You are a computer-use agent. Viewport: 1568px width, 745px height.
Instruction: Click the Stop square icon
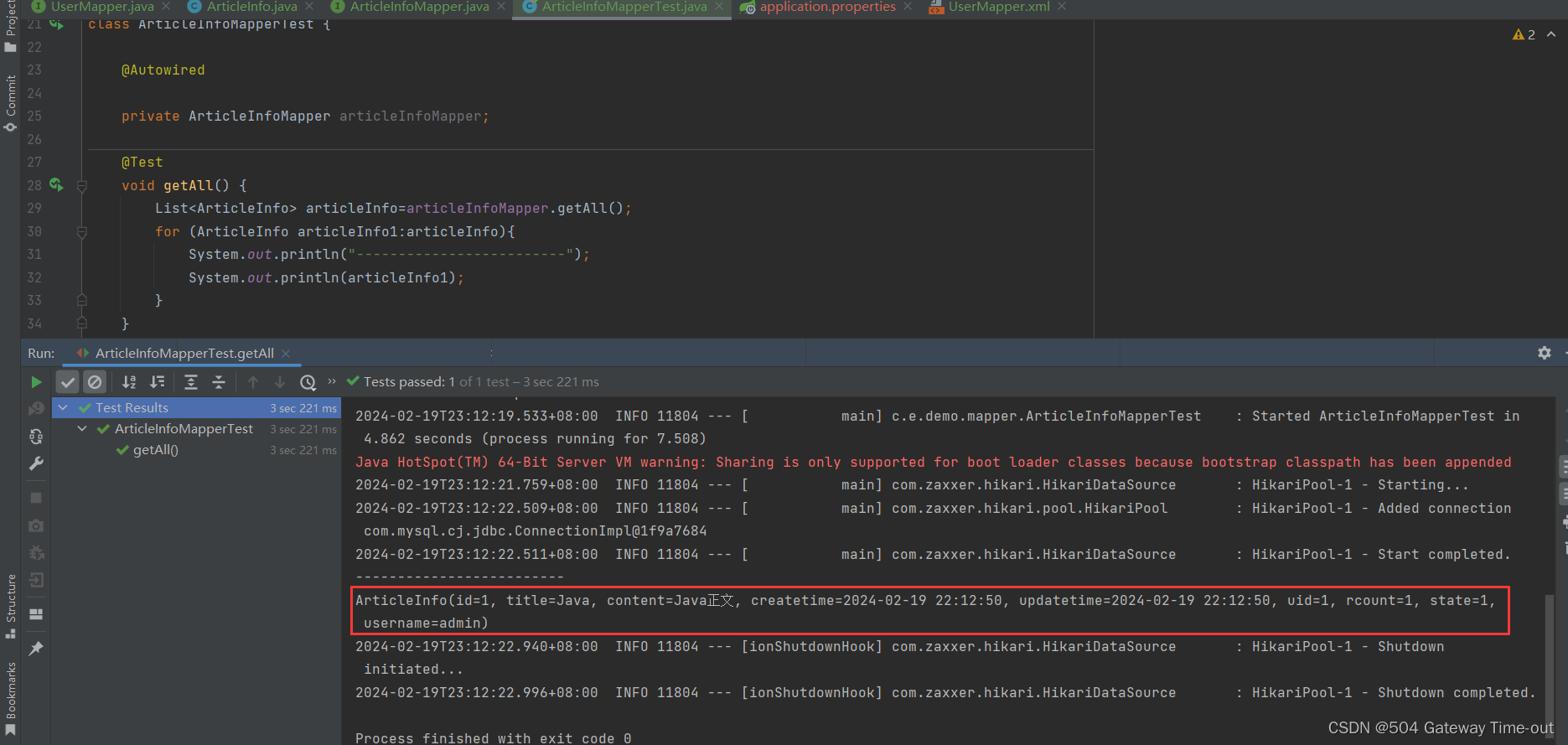click(x=36, y=498)
